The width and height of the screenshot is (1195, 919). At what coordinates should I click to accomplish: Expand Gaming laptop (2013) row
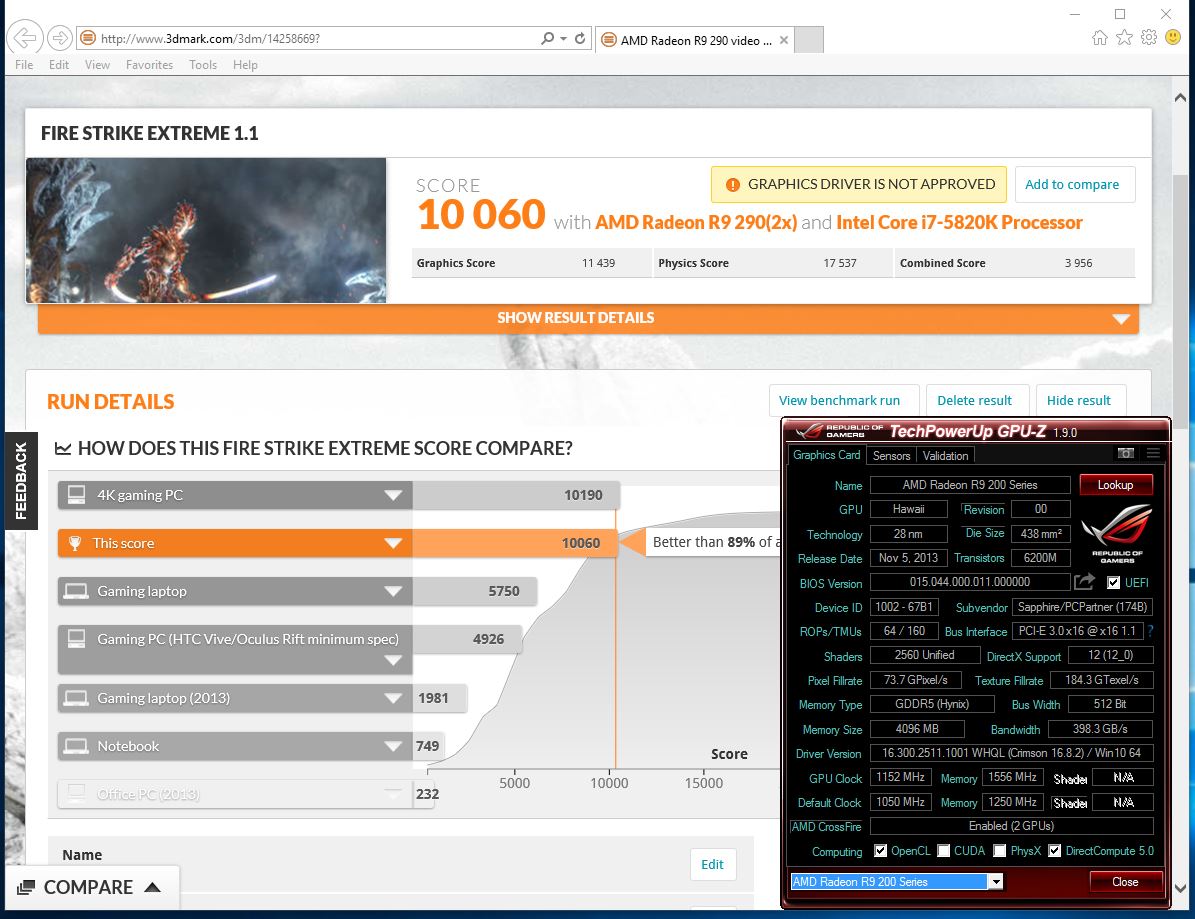tap(393, 698)
